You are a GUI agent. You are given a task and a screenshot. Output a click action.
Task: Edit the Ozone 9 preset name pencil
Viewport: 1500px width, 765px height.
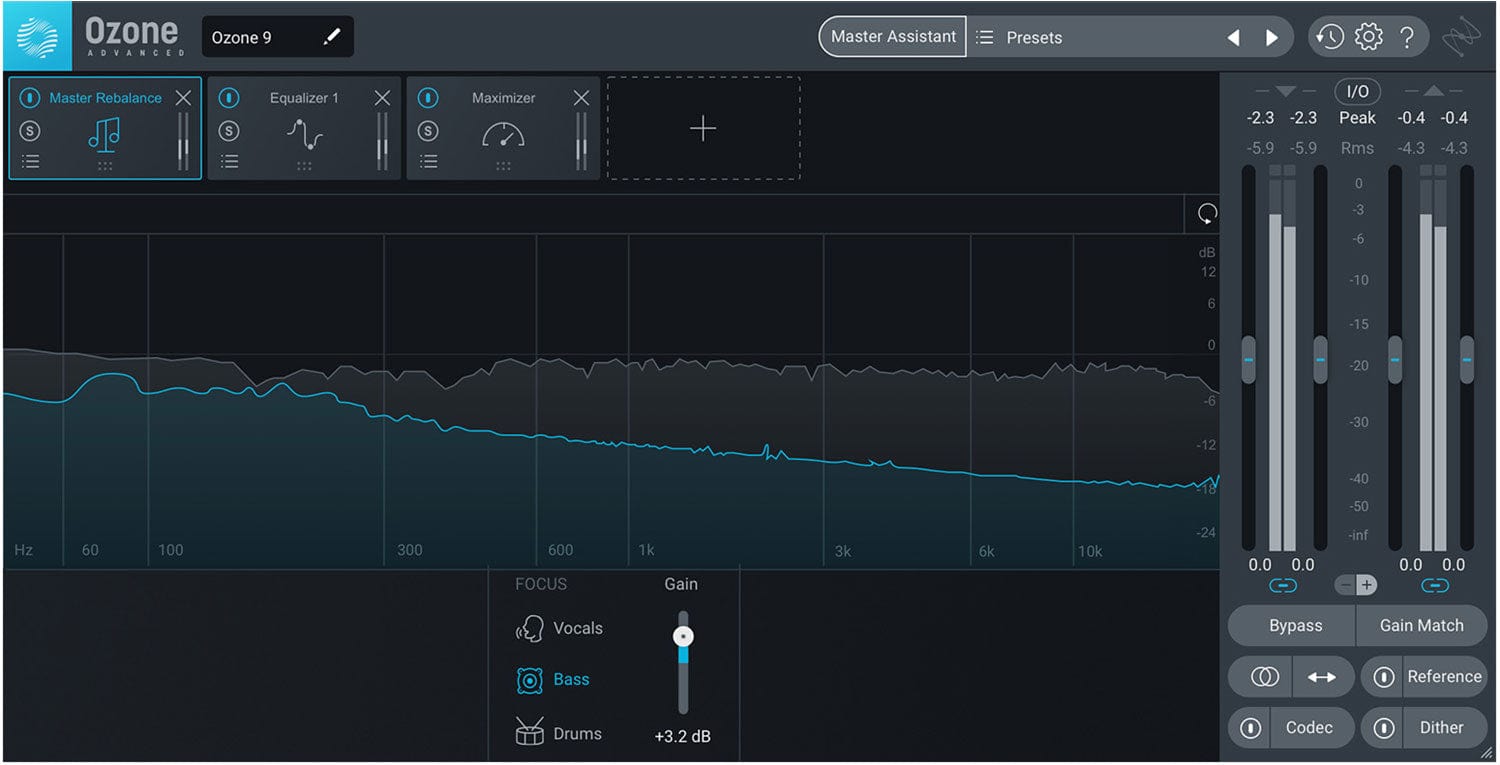332,37
